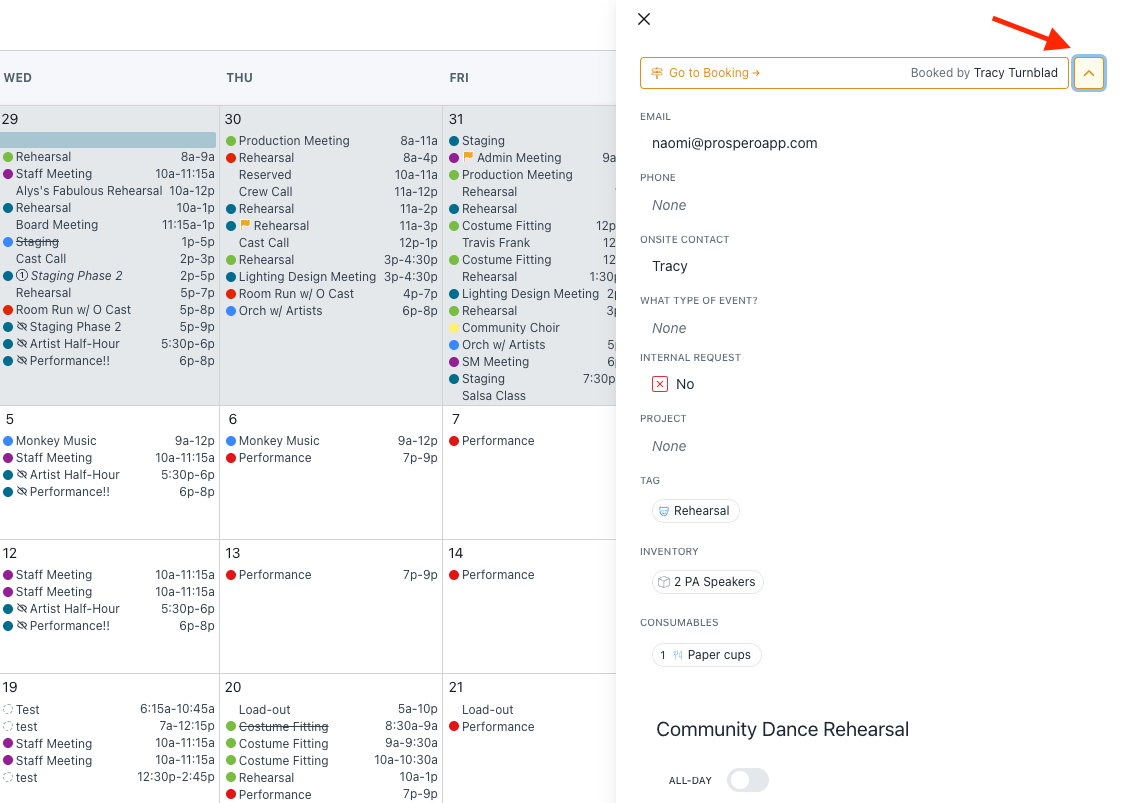Toggle the ALL-DAY switch for Community Dance Rehearsal
Viewport: 1128px width, 803px height.
[x=748, y=780]
